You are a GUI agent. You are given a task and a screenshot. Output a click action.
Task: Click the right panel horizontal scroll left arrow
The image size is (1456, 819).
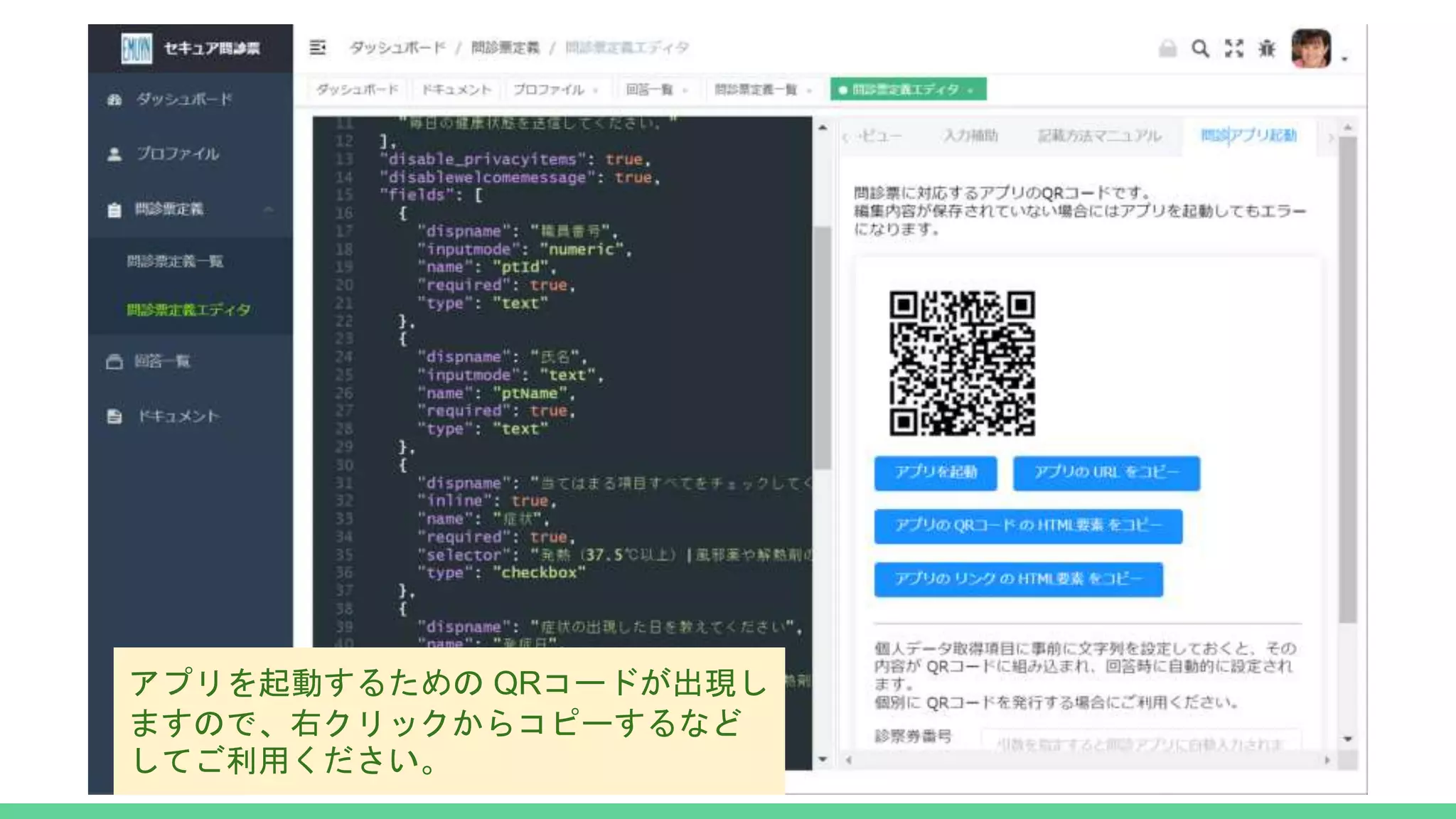(x=848, y=760)
